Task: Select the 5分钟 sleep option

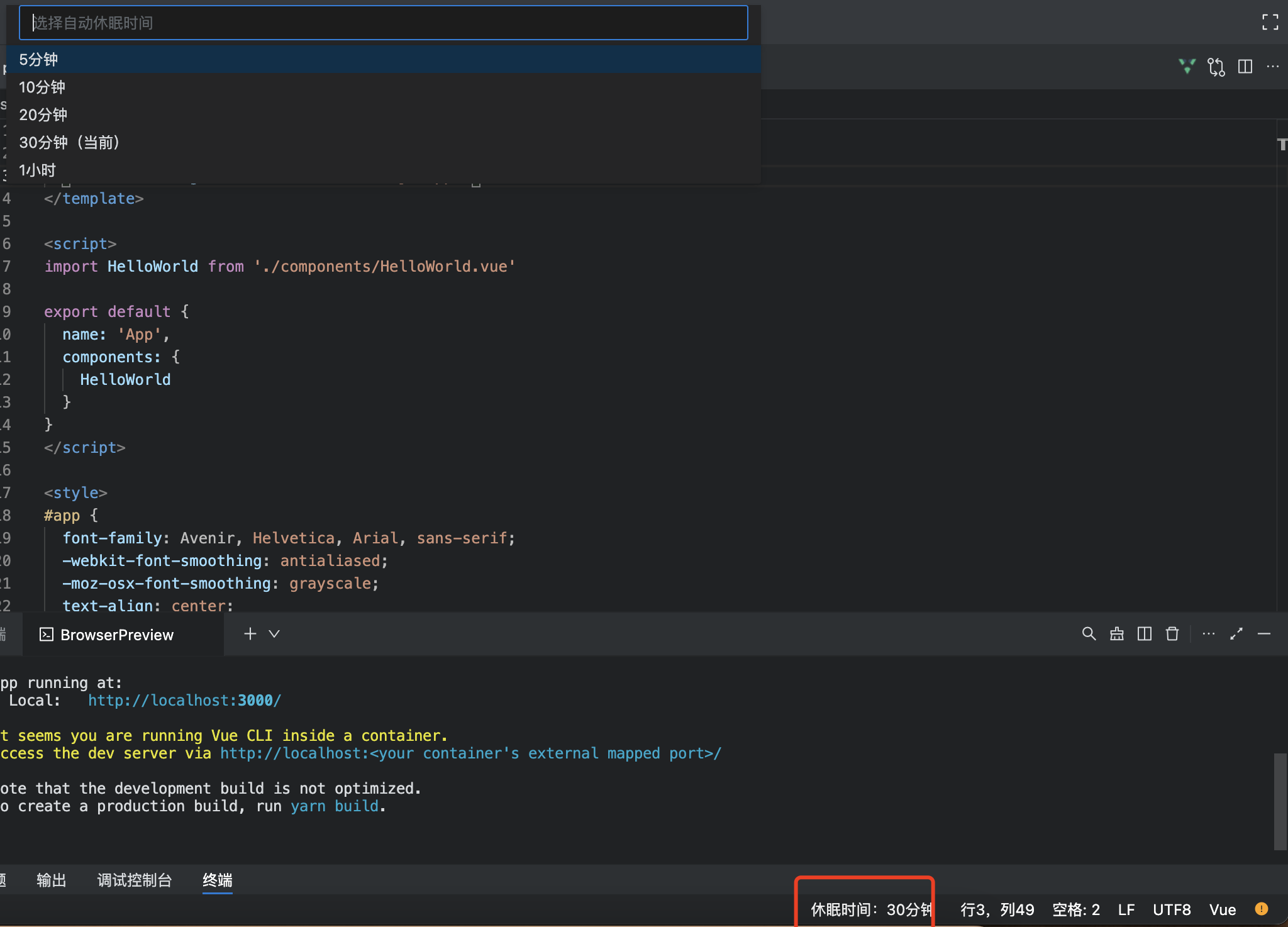Action: point(39,59)
